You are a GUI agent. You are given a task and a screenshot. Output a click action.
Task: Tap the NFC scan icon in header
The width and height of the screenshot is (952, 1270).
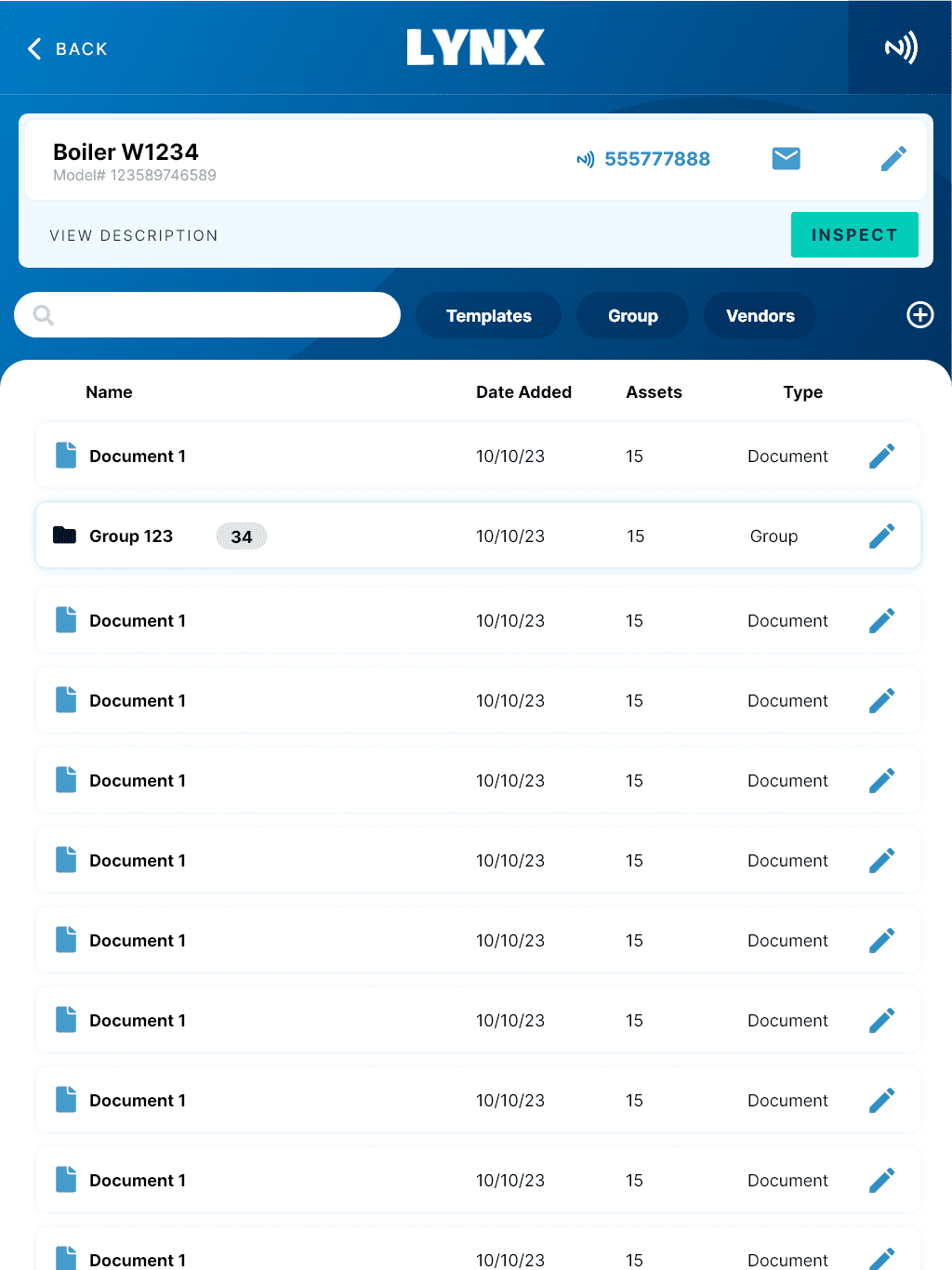(900, 47)
